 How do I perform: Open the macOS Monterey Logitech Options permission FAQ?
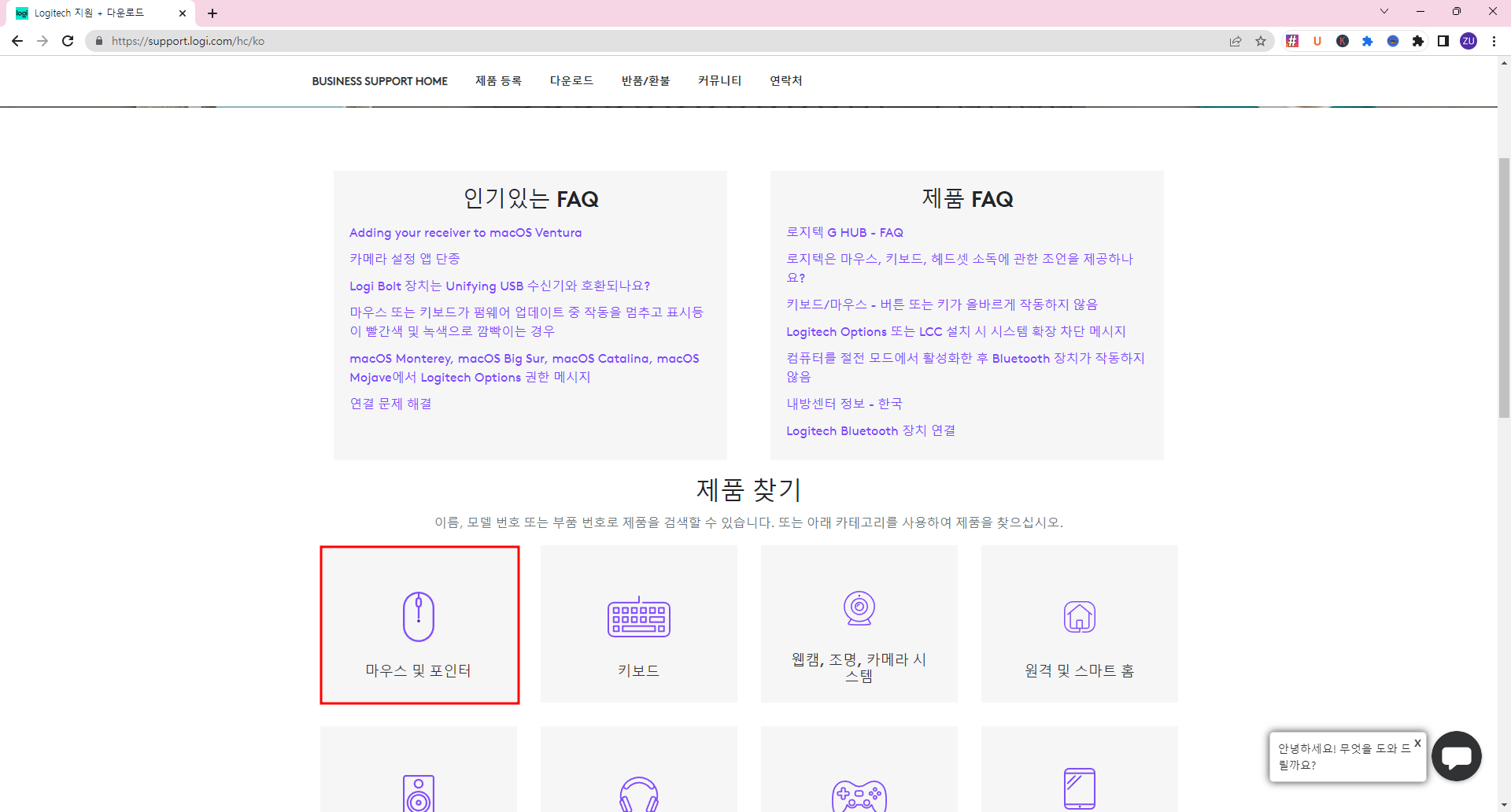[x=524, y=367]
